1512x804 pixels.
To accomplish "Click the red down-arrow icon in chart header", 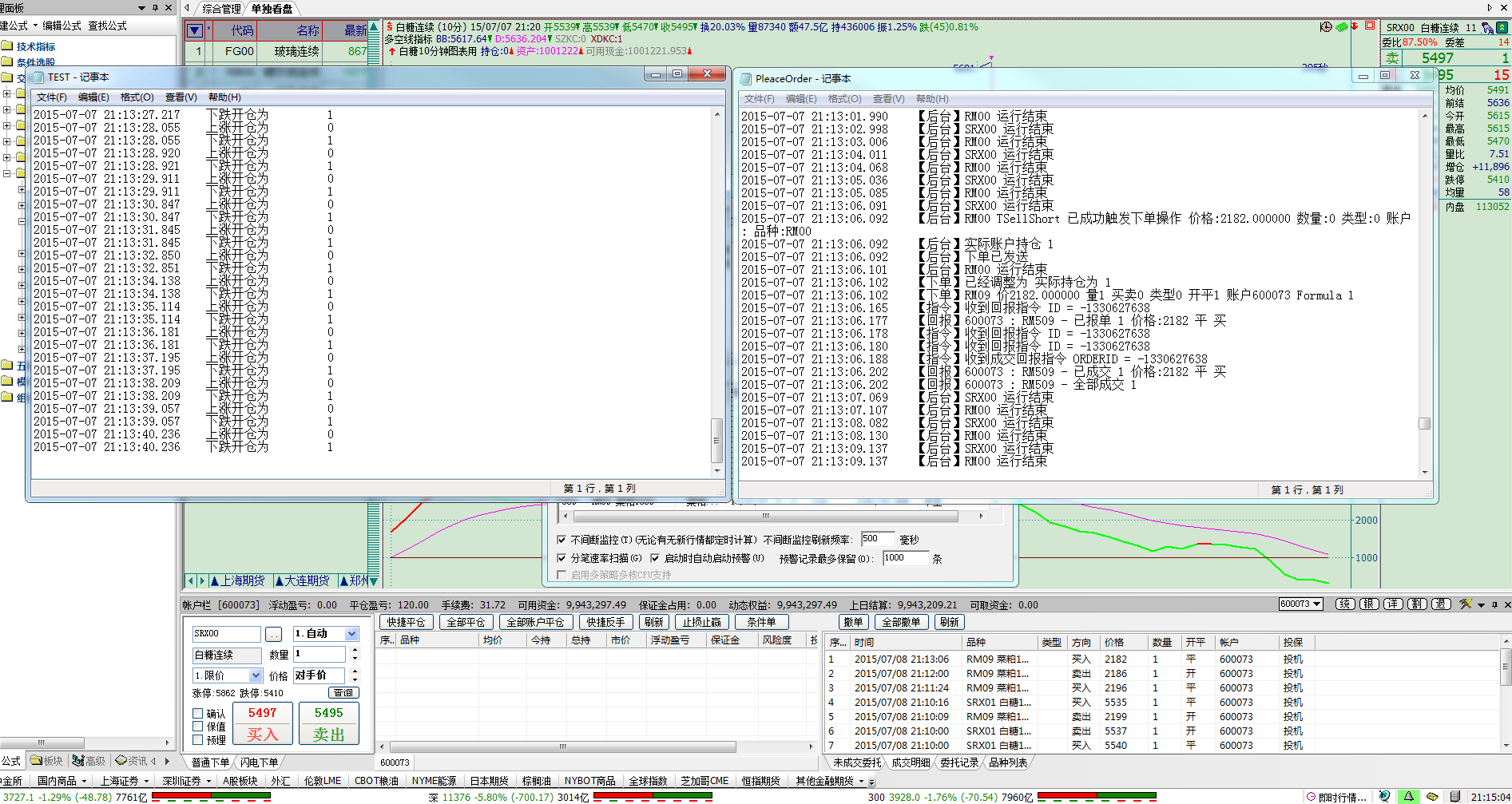I will click(1355, 26).
